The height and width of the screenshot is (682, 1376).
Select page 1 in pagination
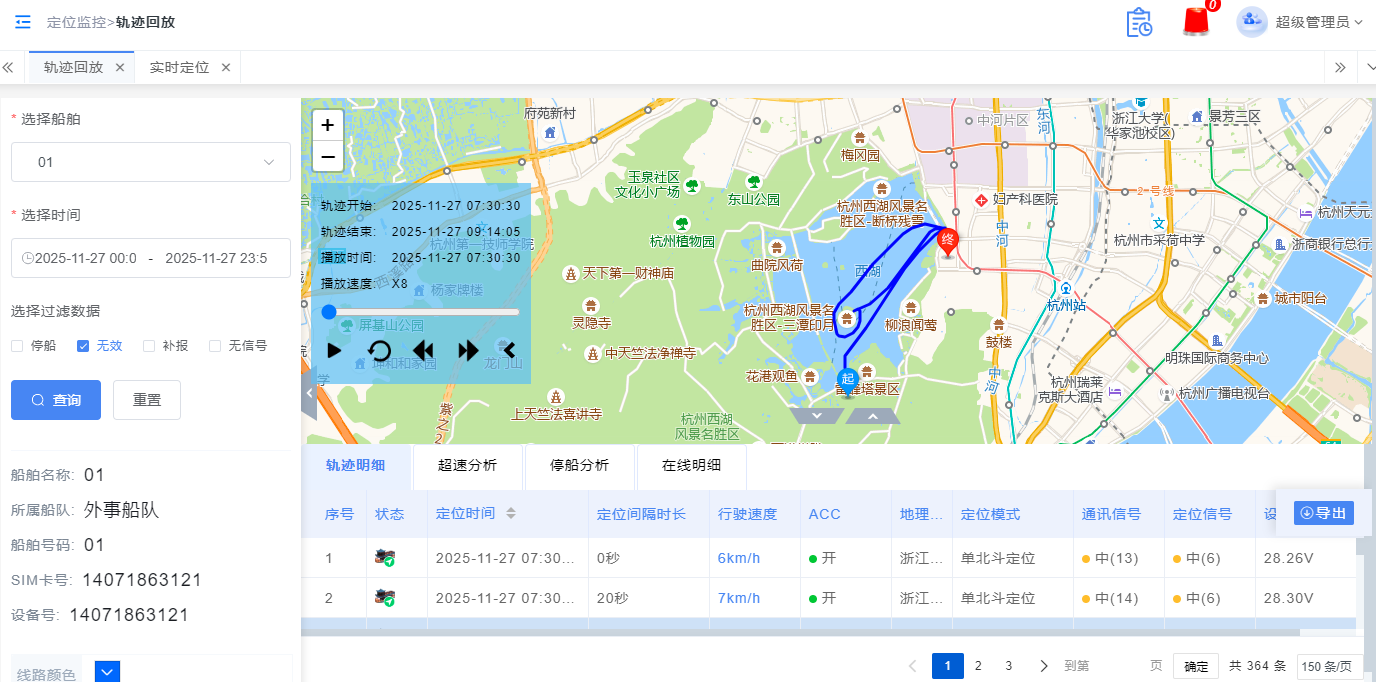point(948,666)
